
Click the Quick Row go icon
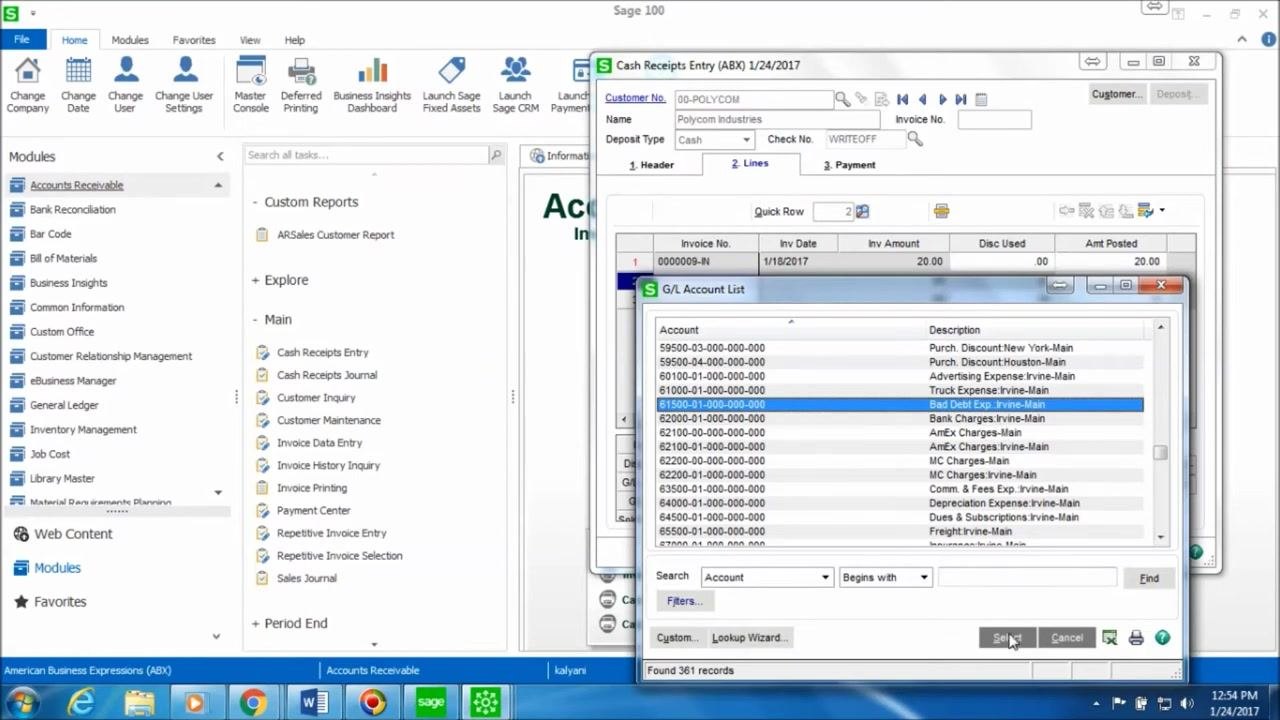[862, 212]
